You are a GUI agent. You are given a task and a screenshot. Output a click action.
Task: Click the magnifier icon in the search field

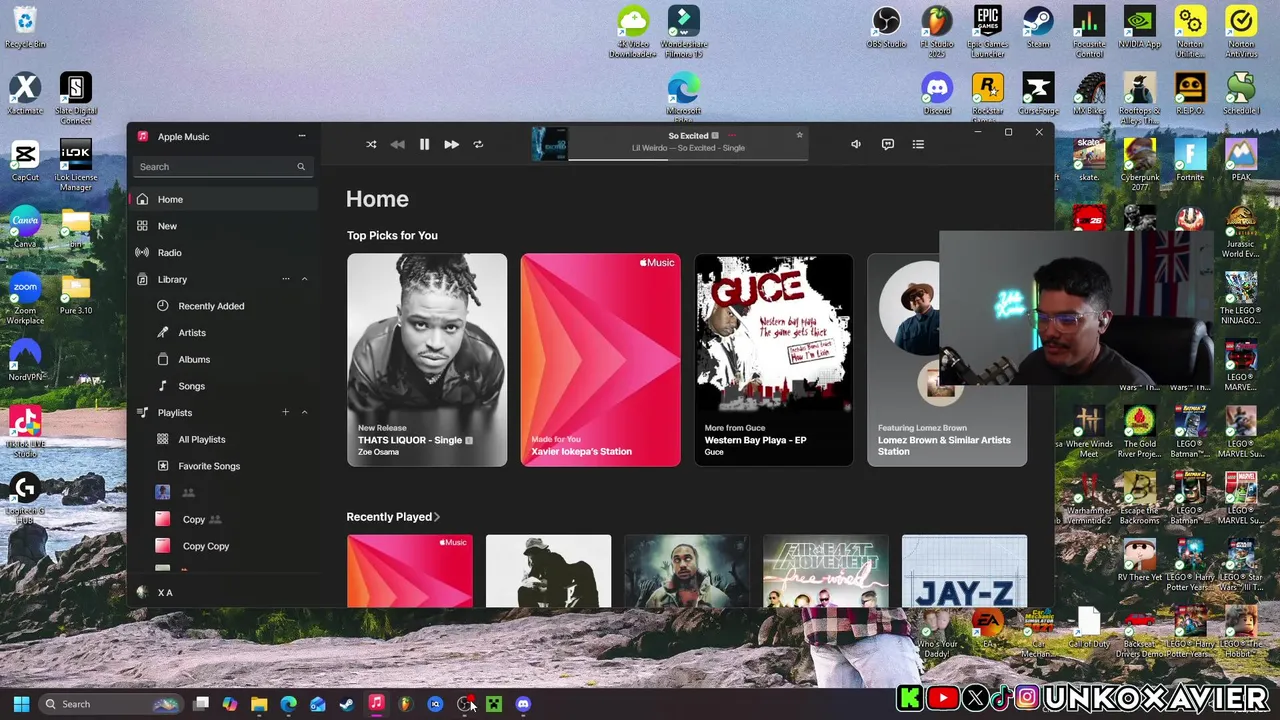pos(301,167)
